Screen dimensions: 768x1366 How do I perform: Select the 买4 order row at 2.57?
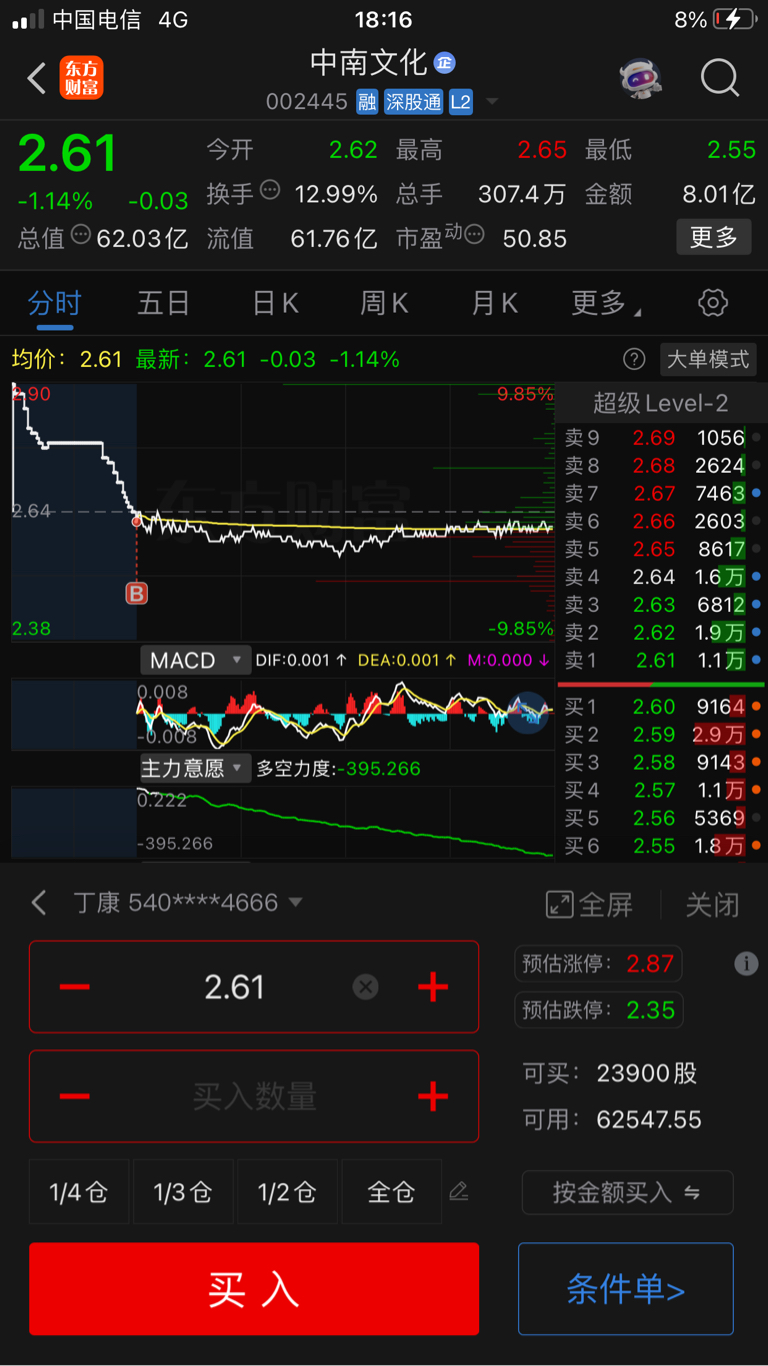coord(661,791)
